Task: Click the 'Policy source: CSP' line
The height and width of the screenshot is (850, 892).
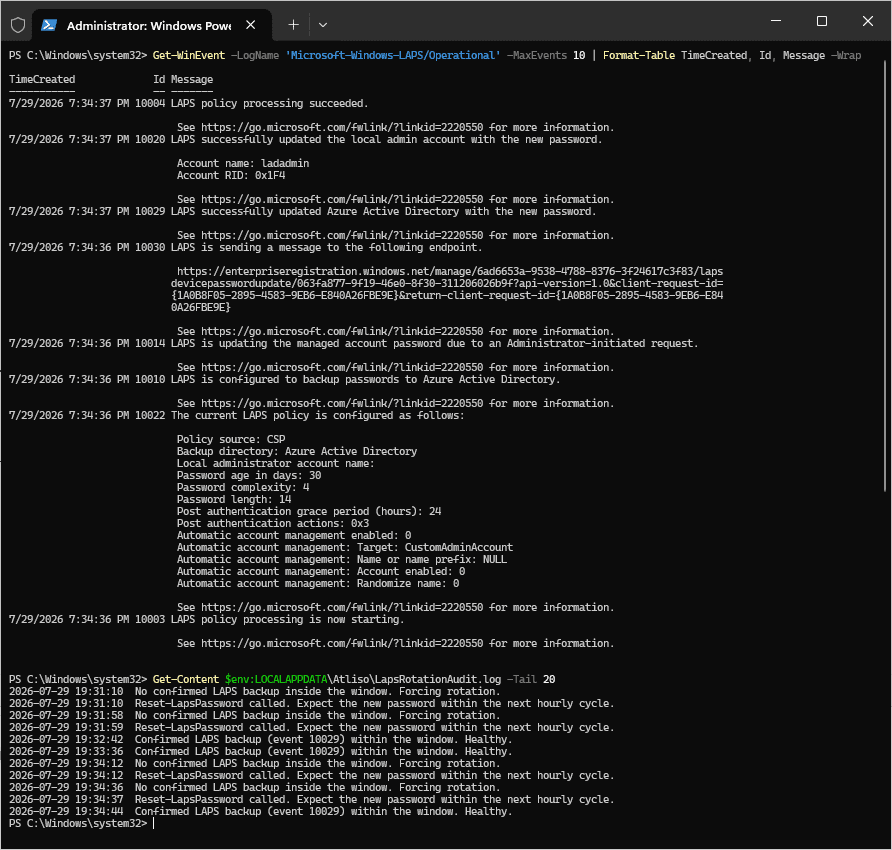Action: [231, 439]
